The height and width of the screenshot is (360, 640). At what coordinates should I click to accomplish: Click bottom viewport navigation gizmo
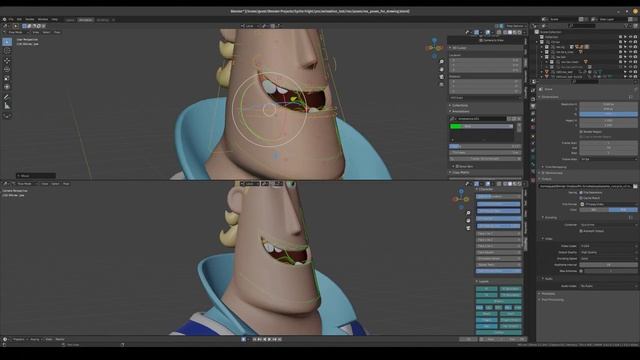[x=461, y=199]
